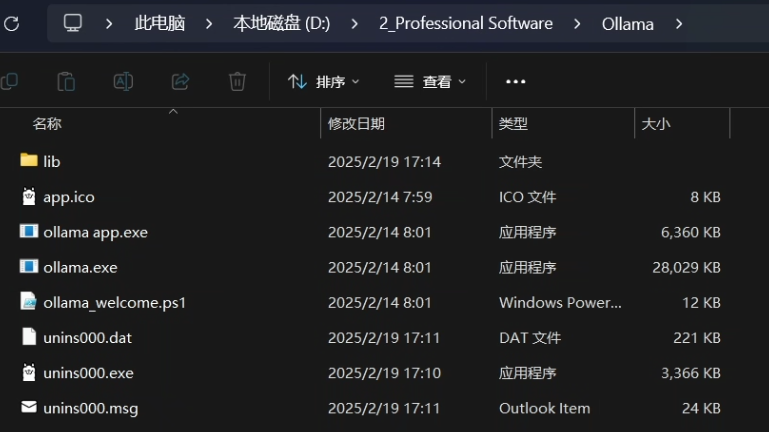Click the unins000.exe llama icon
The height and width of the screenshot is (432, 769).
pos(29,372)
